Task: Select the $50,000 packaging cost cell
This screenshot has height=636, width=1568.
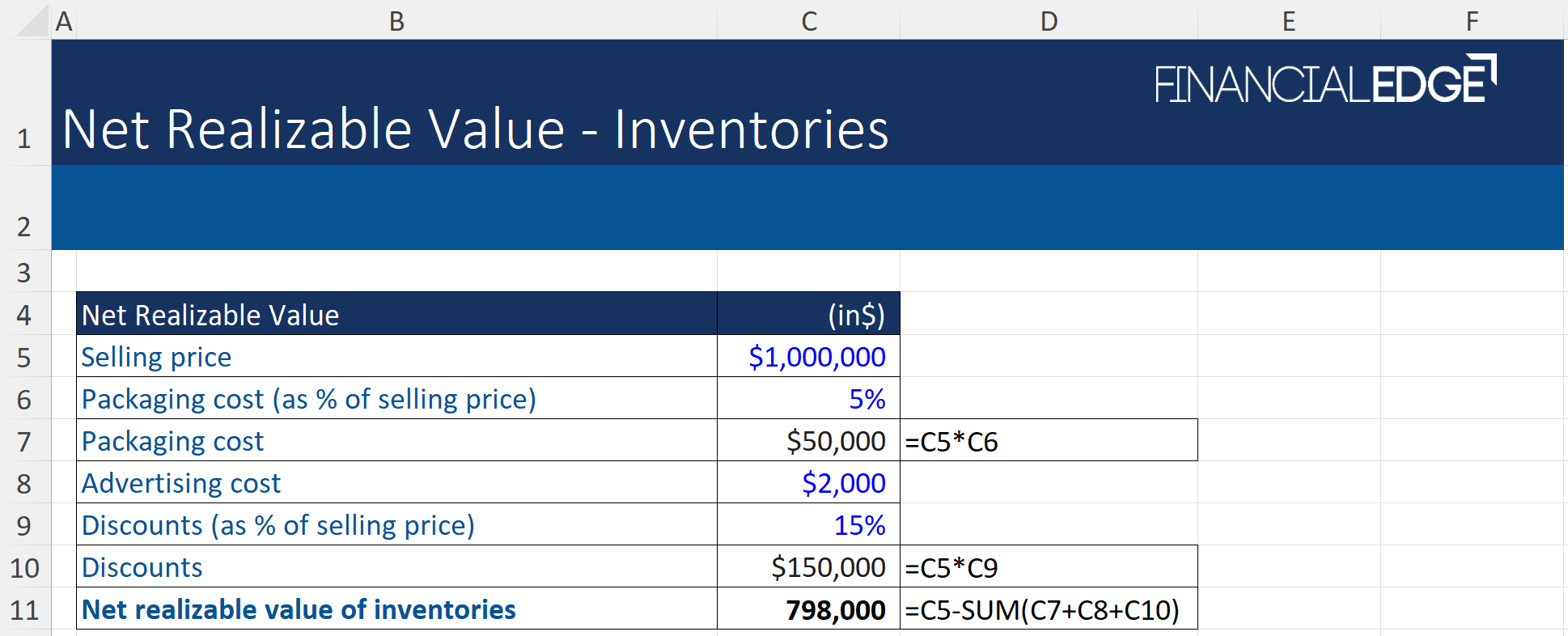Action: coord(808,441)
